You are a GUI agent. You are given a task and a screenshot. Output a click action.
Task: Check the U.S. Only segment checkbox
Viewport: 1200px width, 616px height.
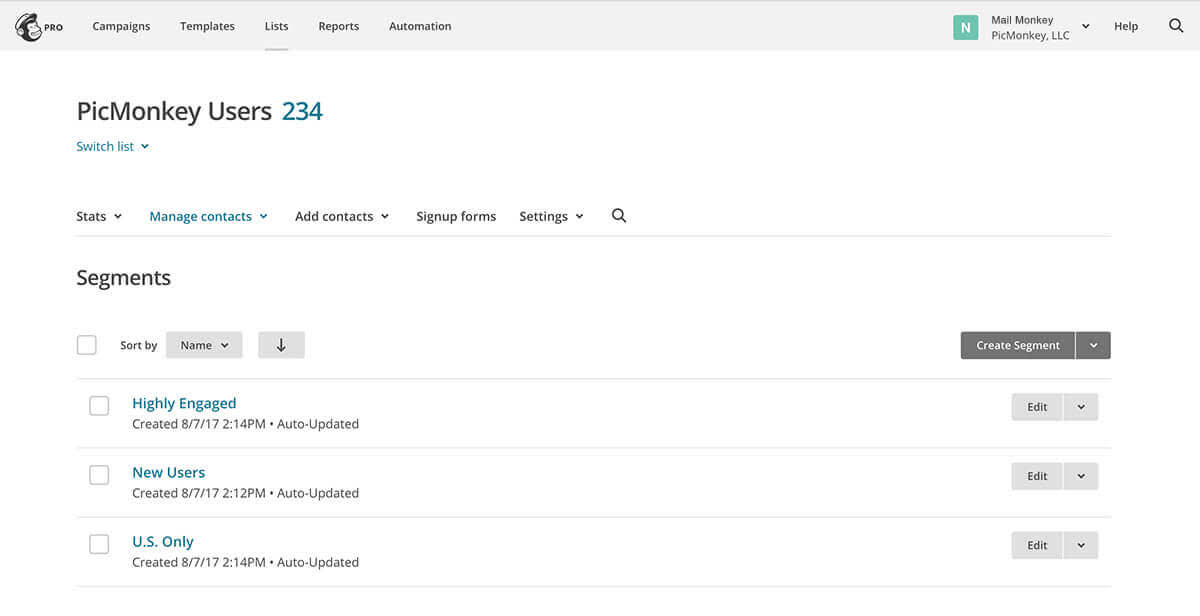(x=99, y=544)
